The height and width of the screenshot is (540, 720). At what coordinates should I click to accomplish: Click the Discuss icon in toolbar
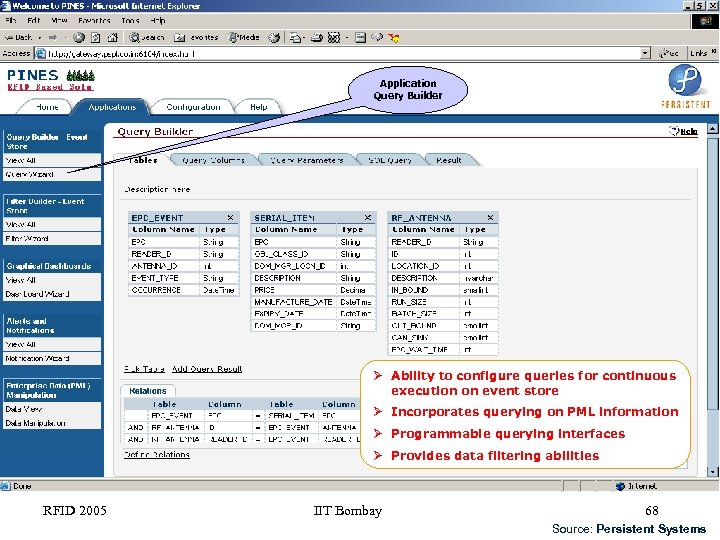point(360,38)
